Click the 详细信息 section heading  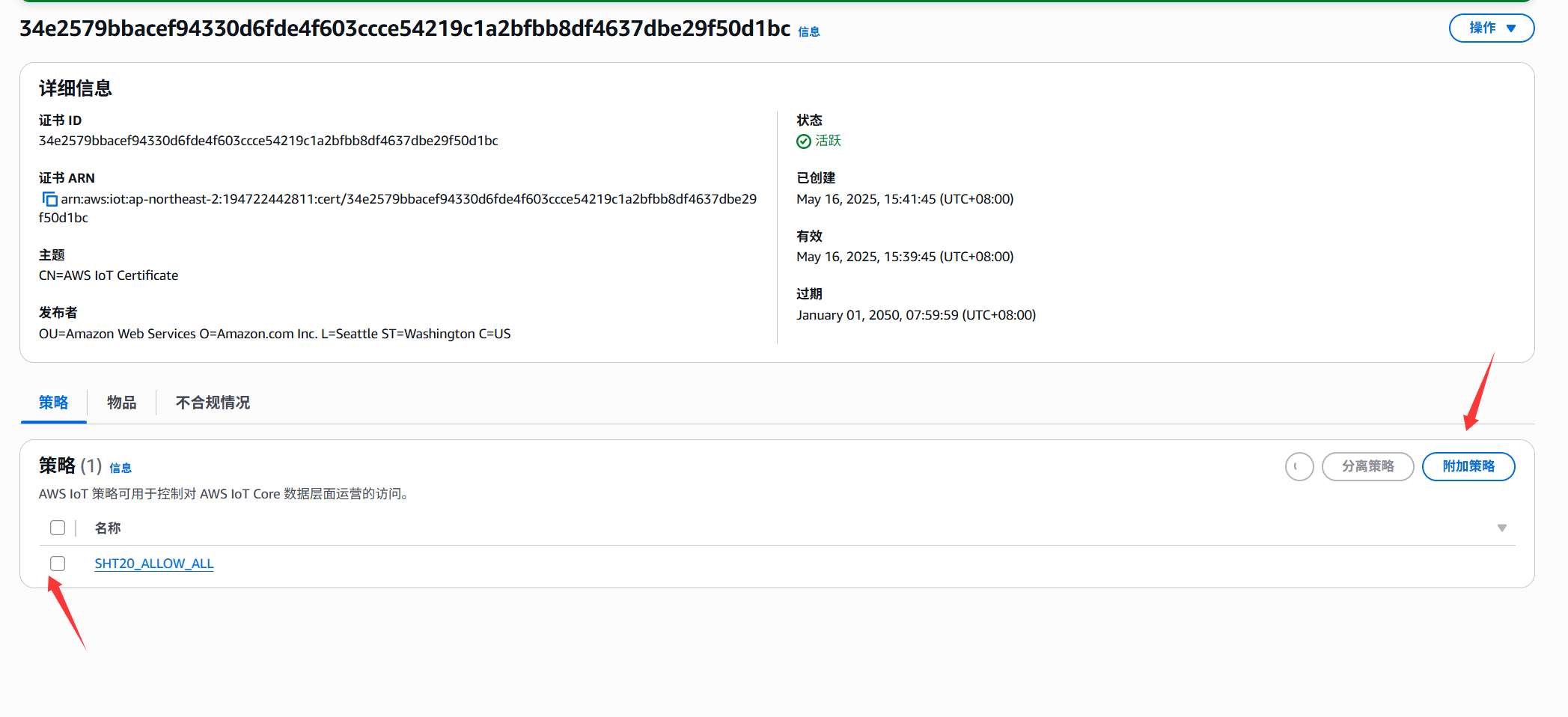click(x=75, y=88)
